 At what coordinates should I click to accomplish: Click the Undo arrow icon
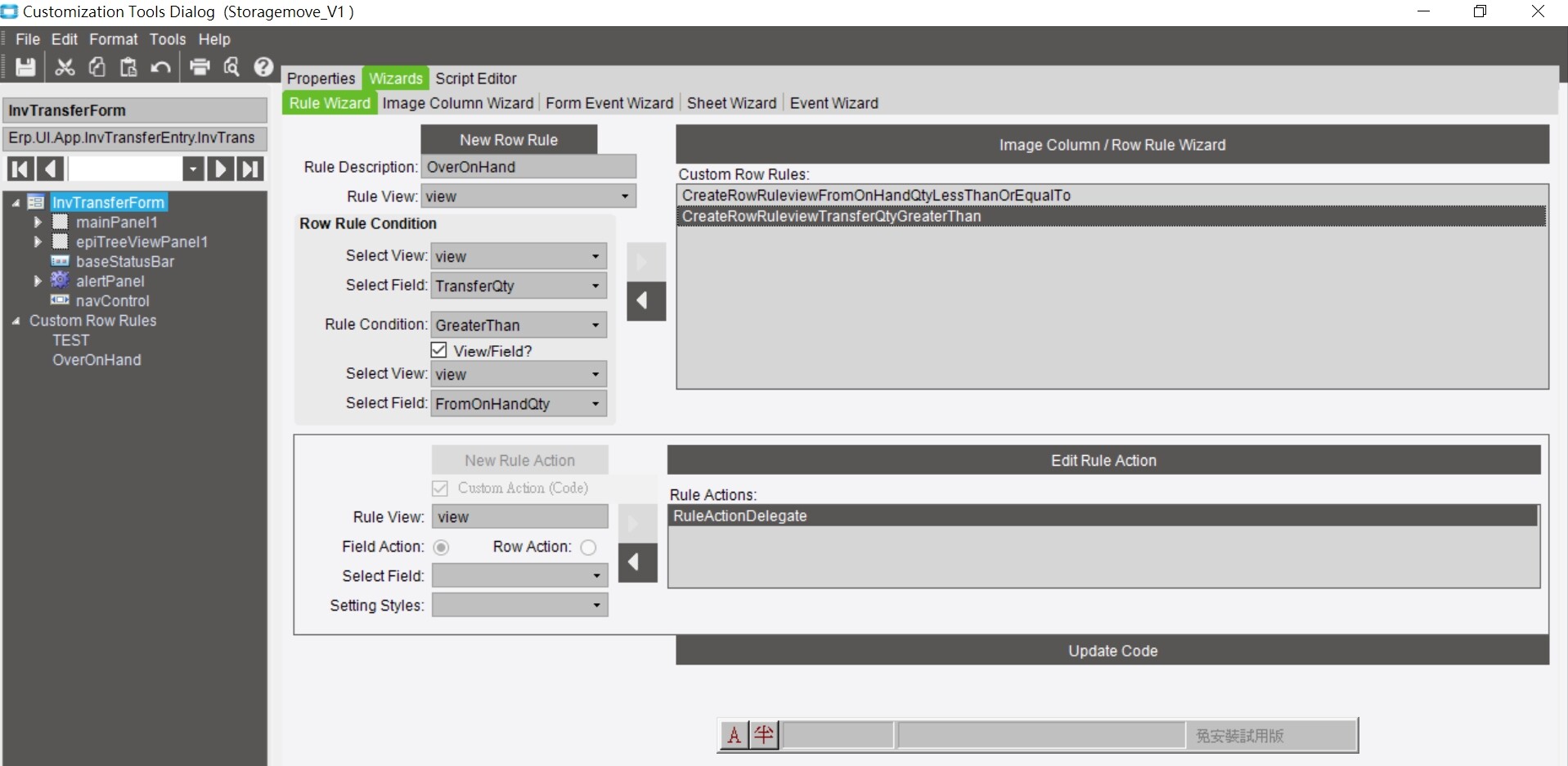click(x=160, y=67)
